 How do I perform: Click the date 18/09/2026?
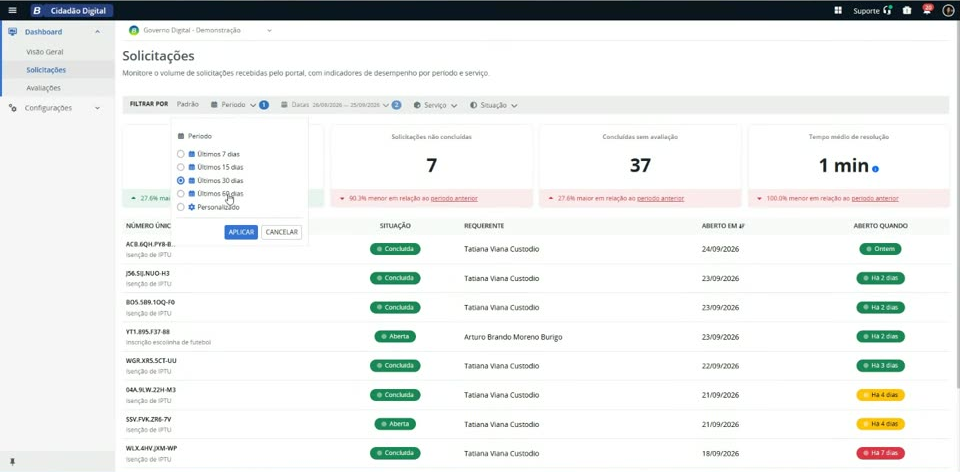click(x=720, y=453)
